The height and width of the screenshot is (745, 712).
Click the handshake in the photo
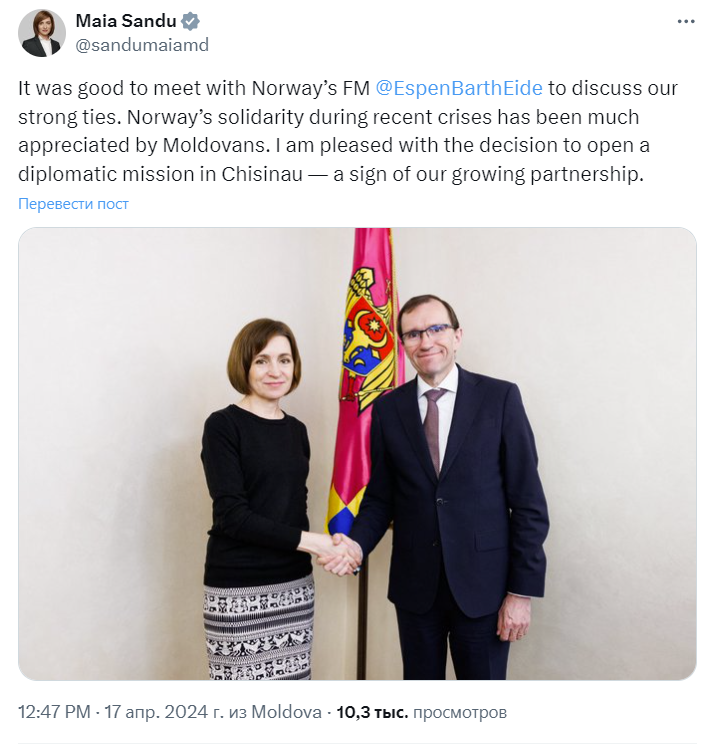(x=337, y=552)
